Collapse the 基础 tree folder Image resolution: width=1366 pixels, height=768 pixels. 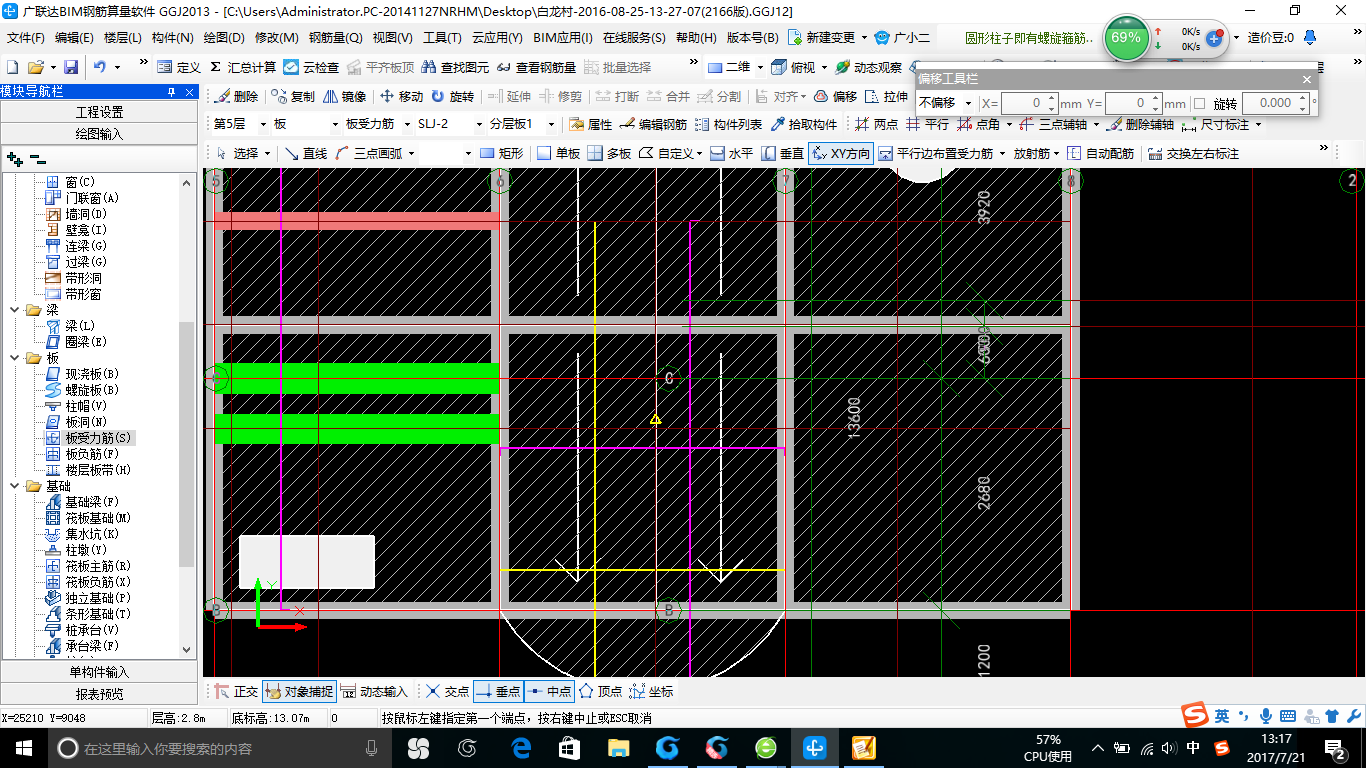click(16, 486)
